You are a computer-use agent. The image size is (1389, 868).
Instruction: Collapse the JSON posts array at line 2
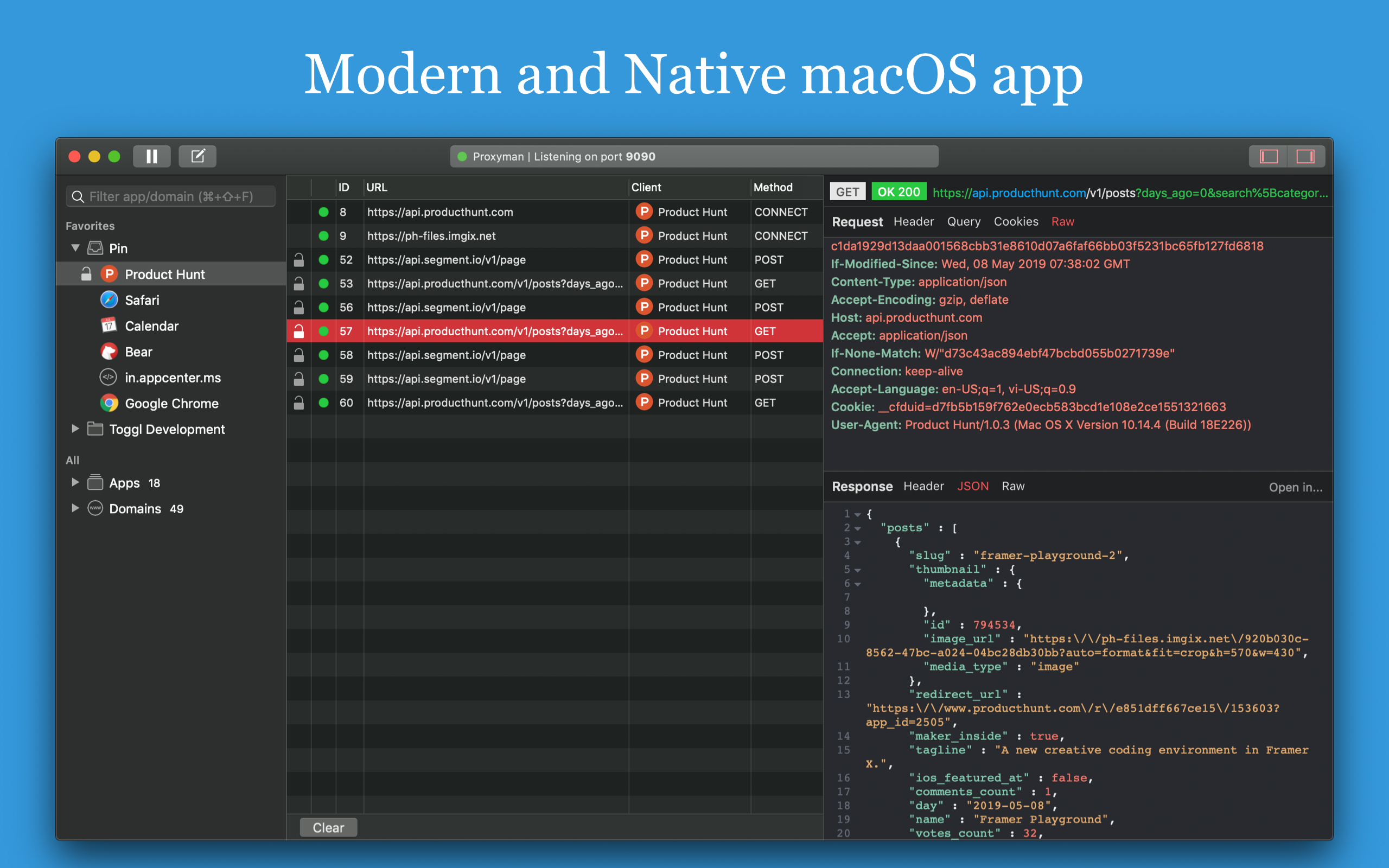tap(857, 528)
